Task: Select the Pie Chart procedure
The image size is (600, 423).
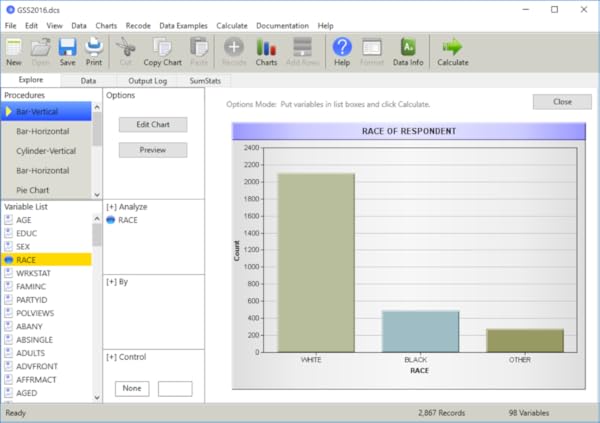Action: click(x=46, y=190)
